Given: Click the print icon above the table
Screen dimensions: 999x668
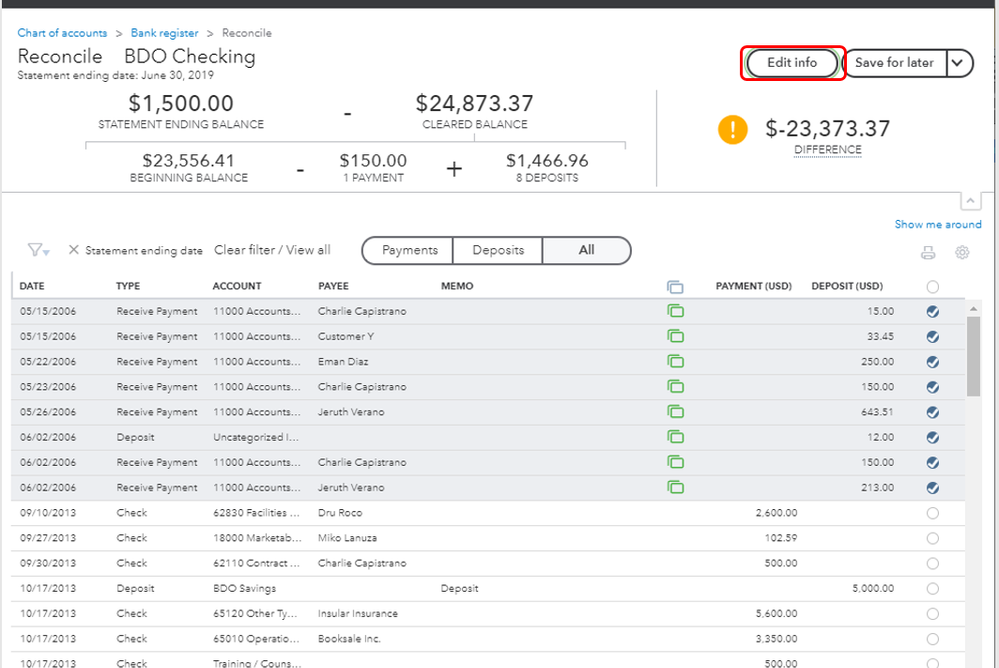Looking at the screenshot, I should tap(928, 253).
